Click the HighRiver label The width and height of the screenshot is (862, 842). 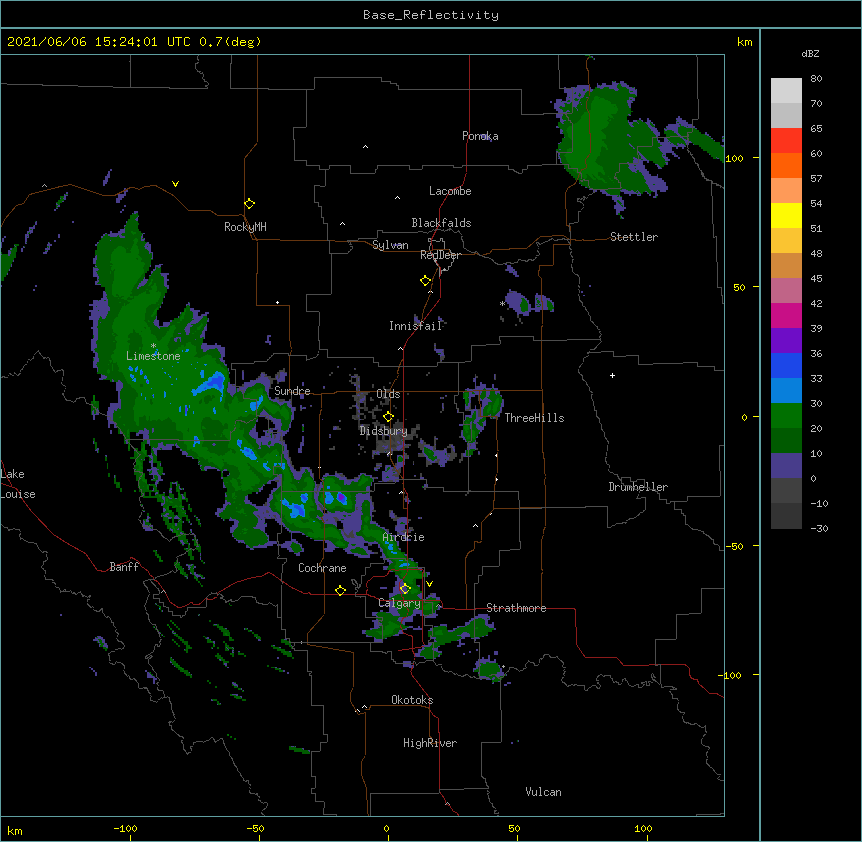click(x=430, y=743)
